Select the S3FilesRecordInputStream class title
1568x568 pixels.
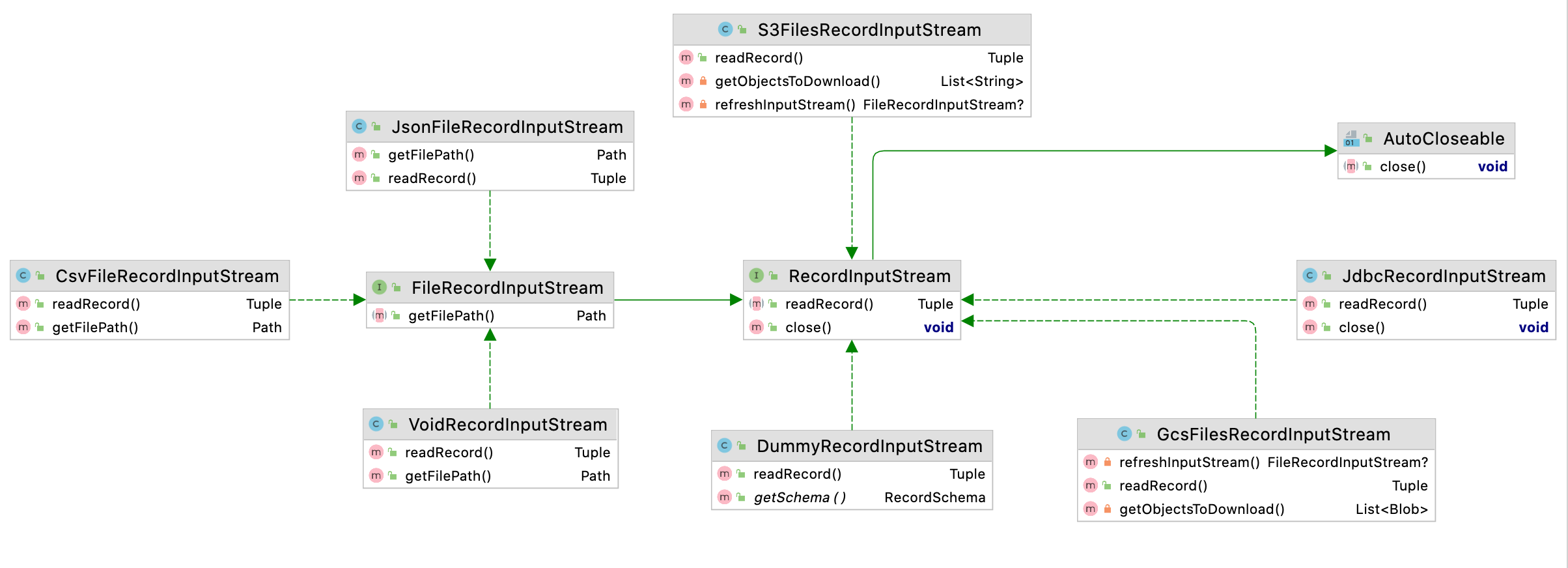tap(869, 30)
